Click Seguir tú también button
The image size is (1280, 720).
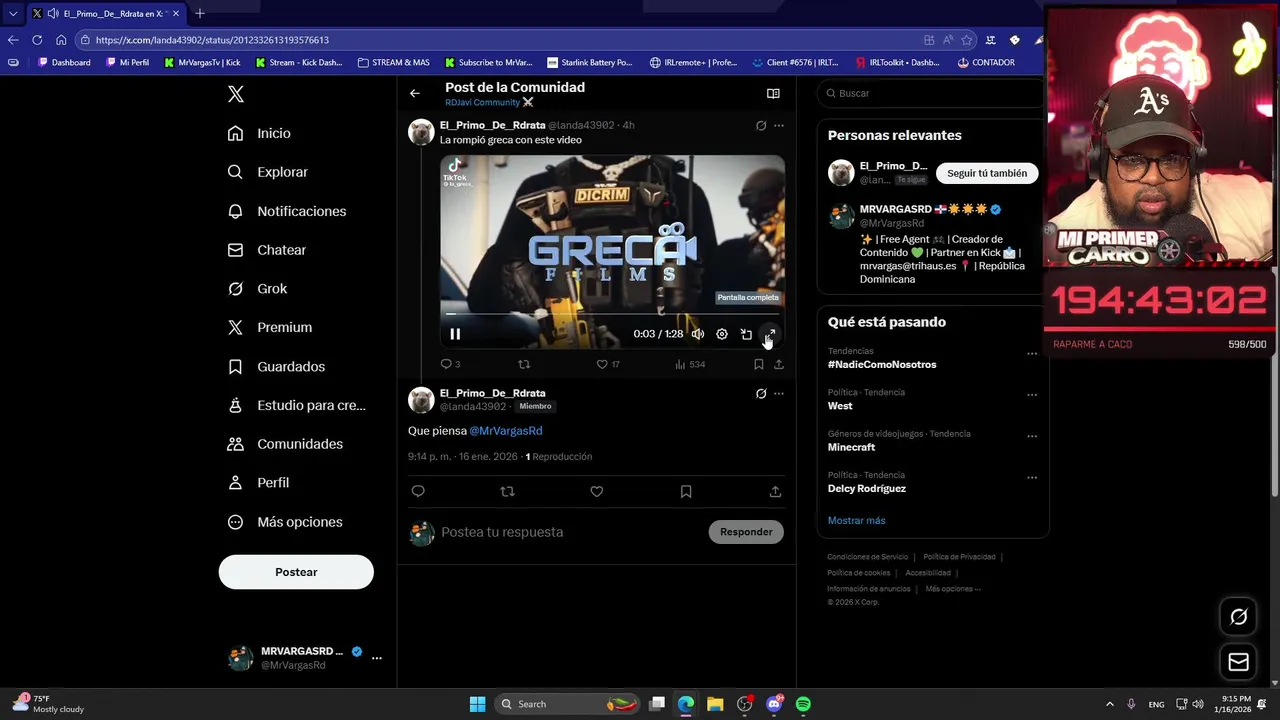point(987,173)
